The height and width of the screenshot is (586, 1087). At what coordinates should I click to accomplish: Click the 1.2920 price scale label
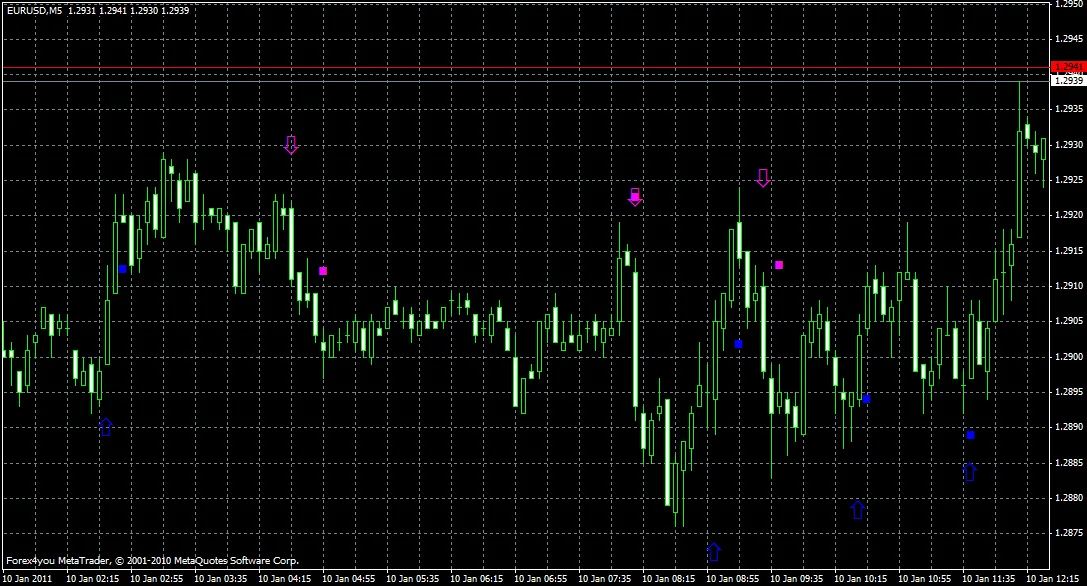pyautogui.click(x=1069, y=214)
